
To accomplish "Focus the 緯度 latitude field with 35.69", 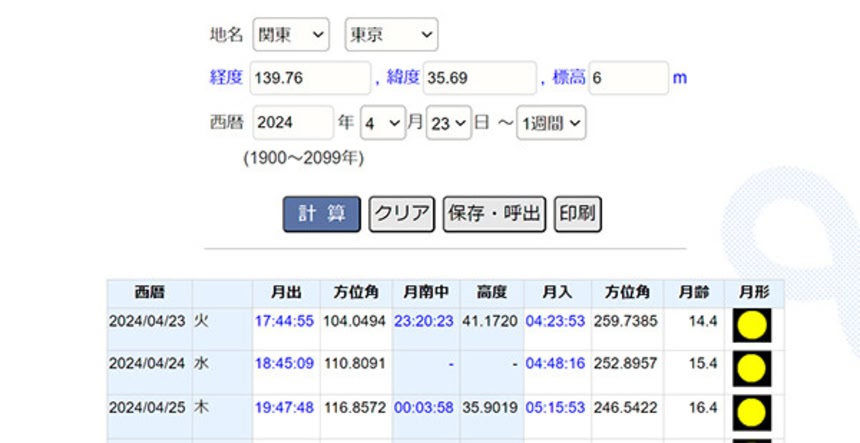I will pyautogui.click(x=478, y=78).
